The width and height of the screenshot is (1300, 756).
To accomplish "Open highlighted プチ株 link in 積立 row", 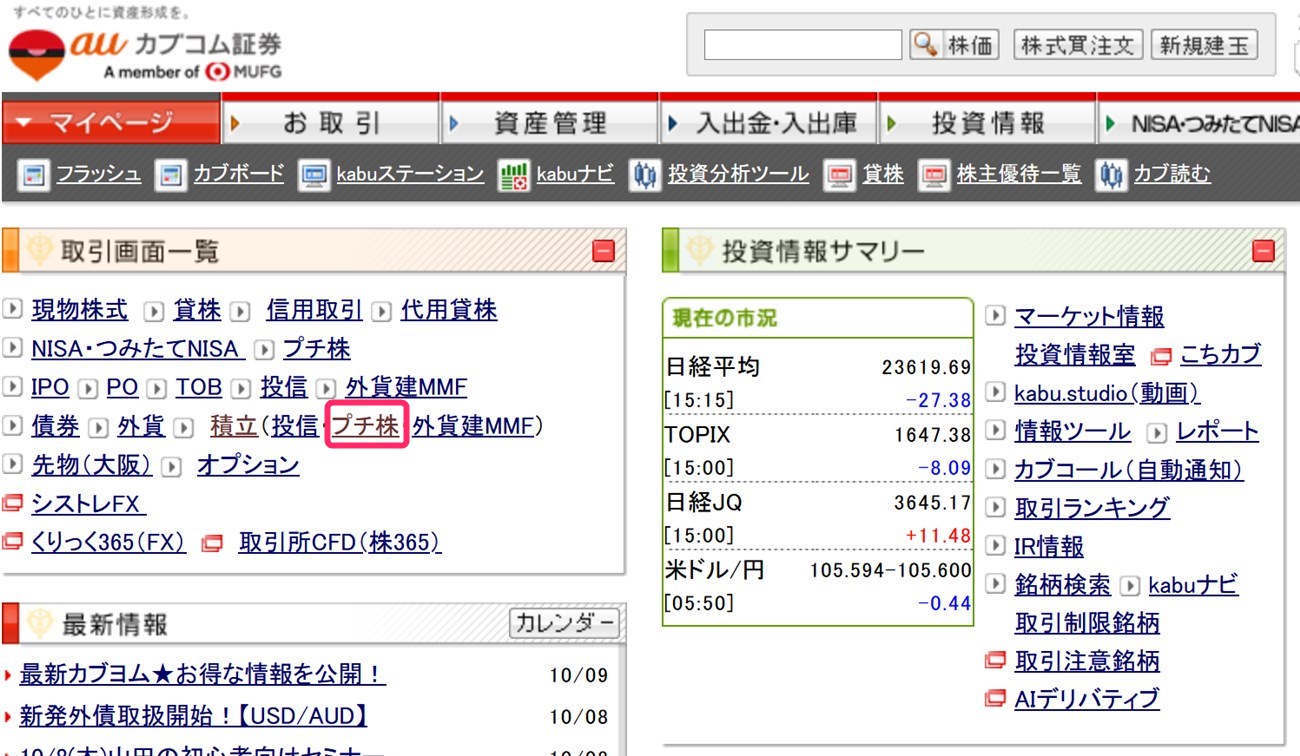I will point(365,427).
